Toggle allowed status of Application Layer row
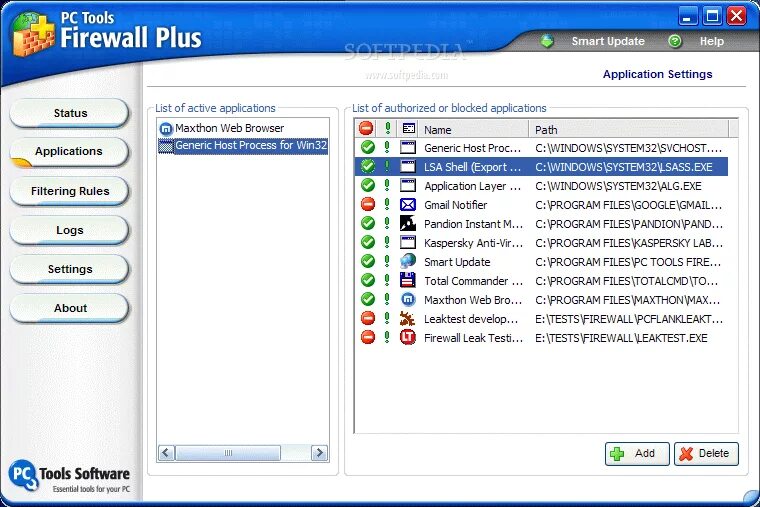Screen dimensions: 760x507 (368, 185)
